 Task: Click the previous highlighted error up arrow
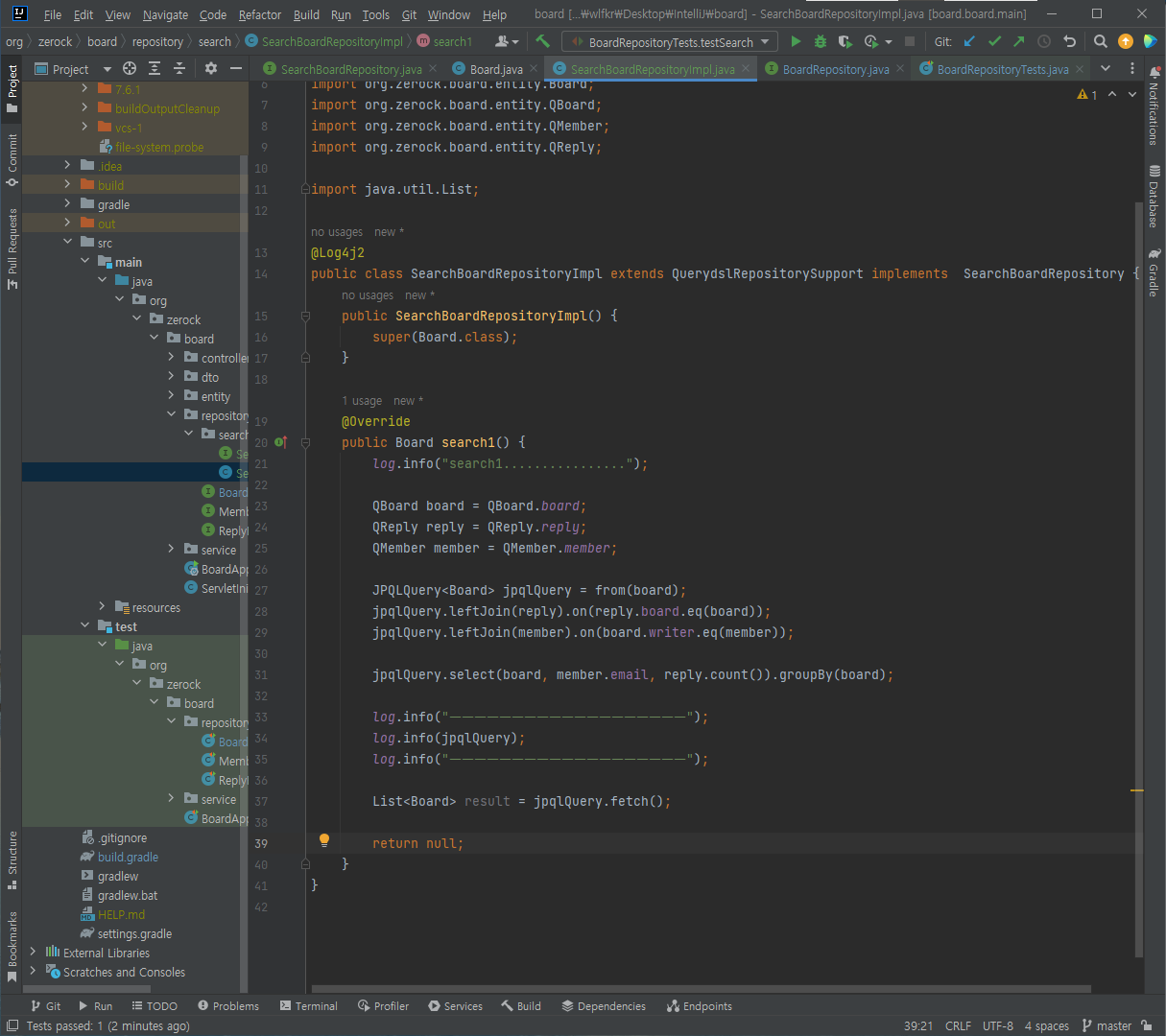[1112, 94]
